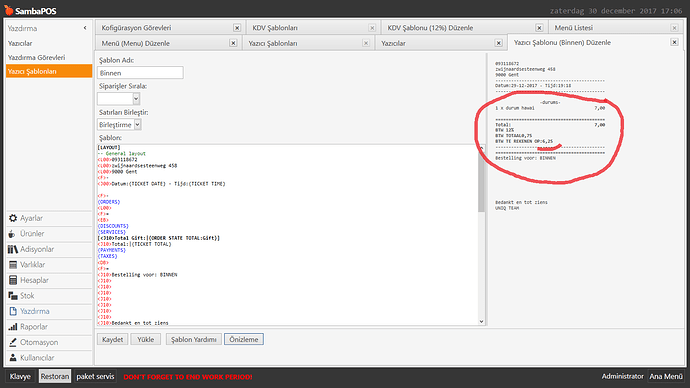Open Raporlar bar chart icon

pyautogui.click(x=13, y=327)
